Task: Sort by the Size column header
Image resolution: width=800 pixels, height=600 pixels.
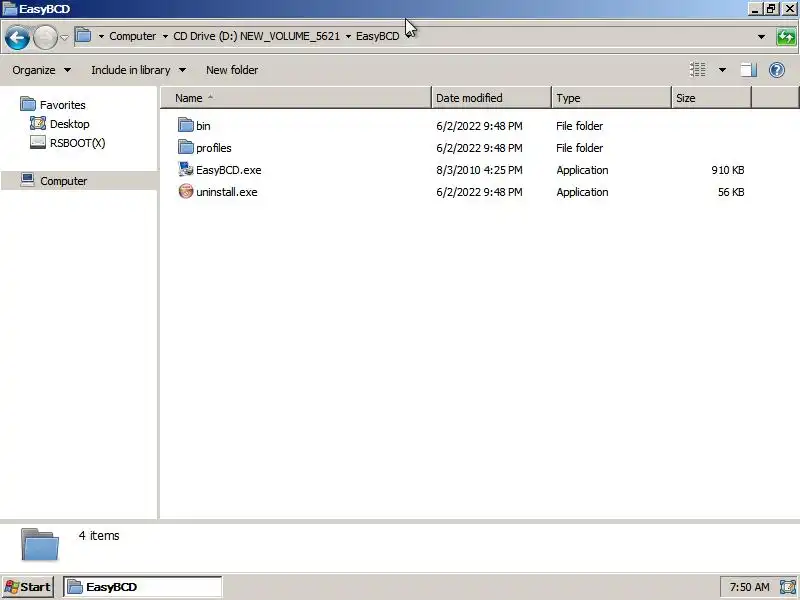Action: click(x=711, y=98)
